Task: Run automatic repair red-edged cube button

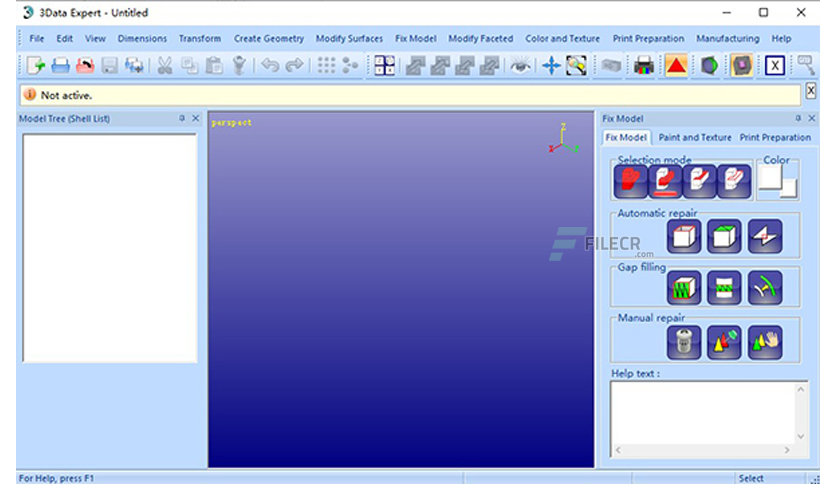Action: 684,236
